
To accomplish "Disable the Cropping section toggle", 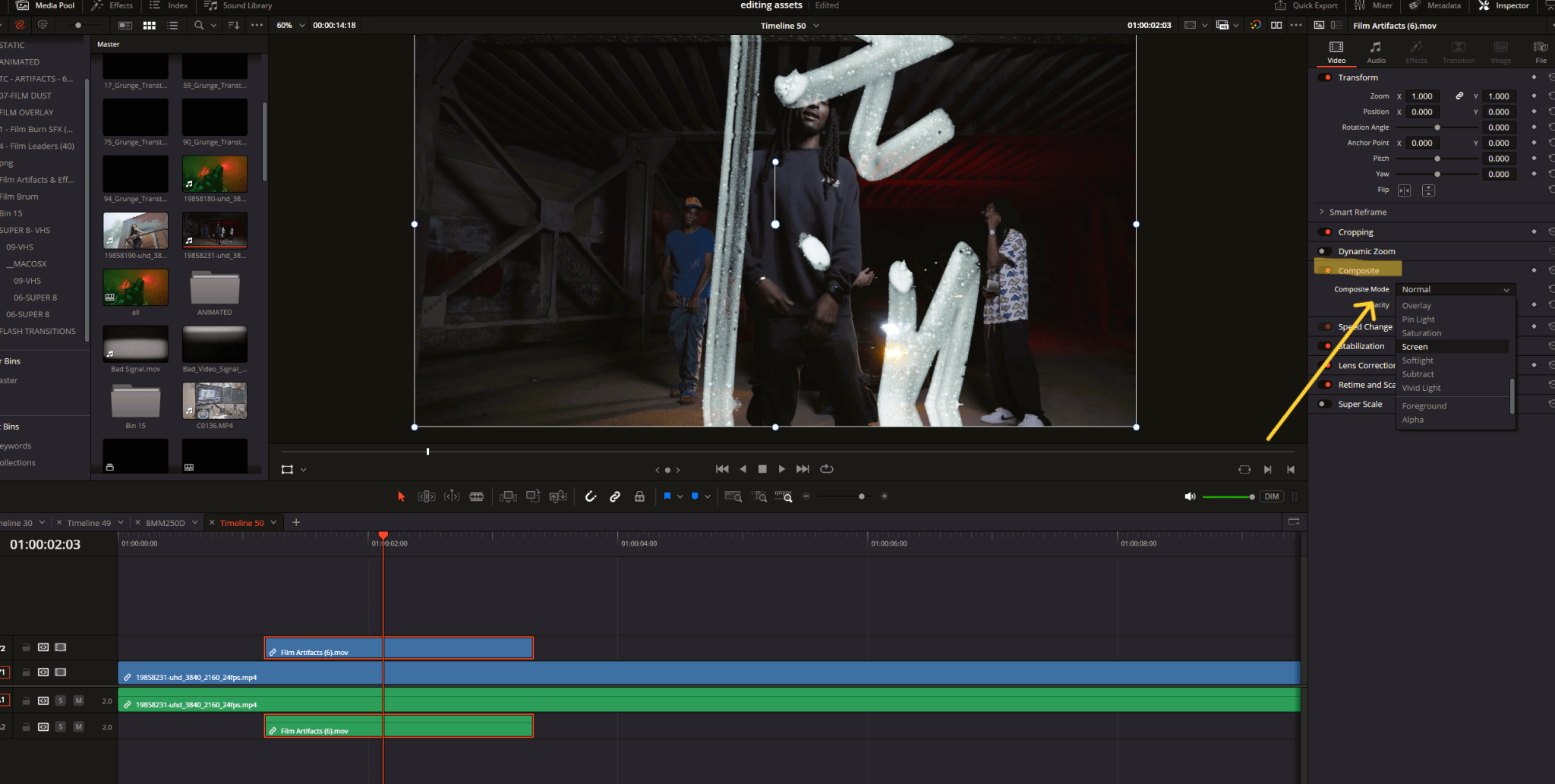I will (x=1327, y=232).
